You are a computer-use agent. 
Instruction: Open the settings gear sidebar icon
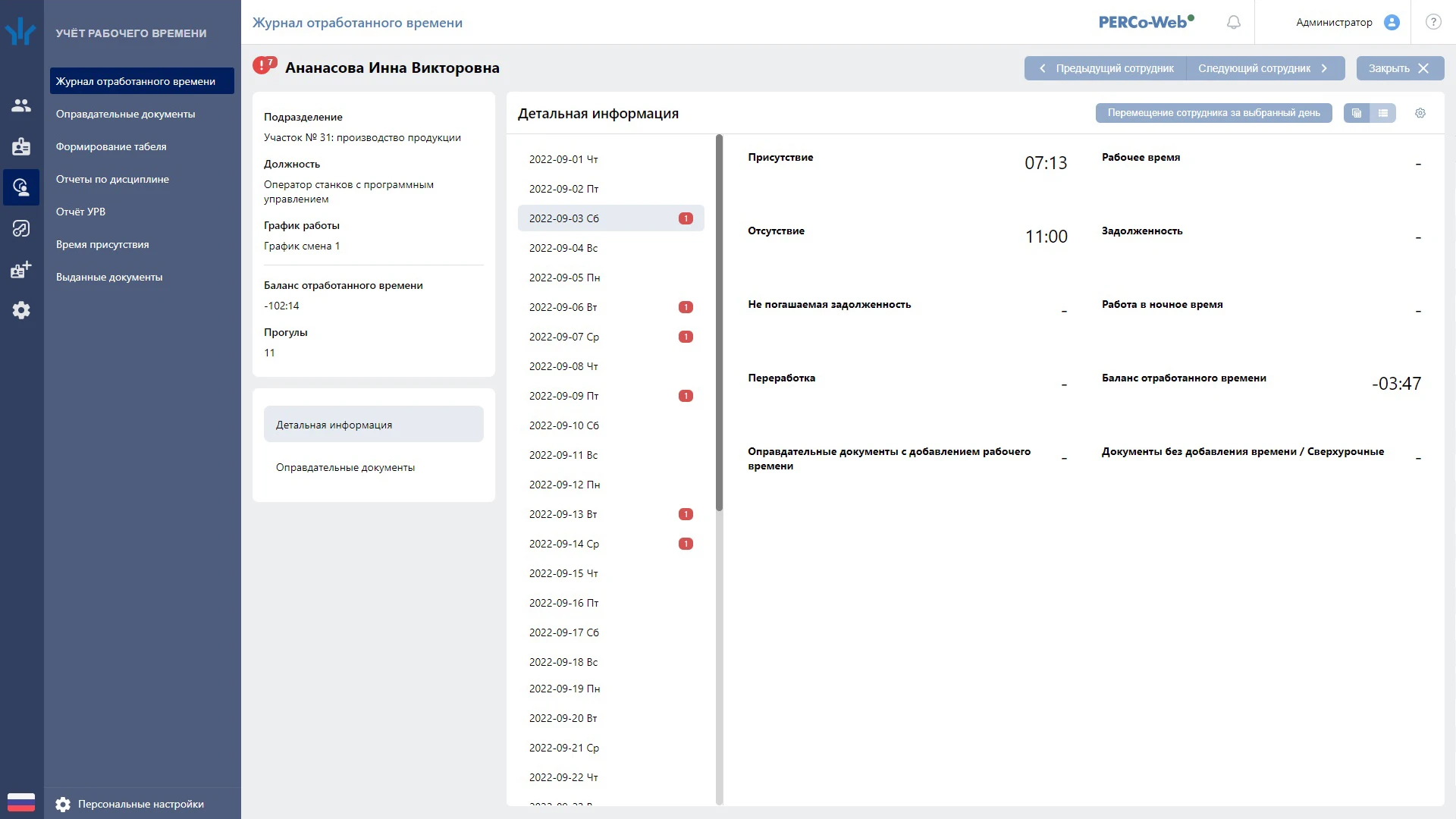pos(21,310)
